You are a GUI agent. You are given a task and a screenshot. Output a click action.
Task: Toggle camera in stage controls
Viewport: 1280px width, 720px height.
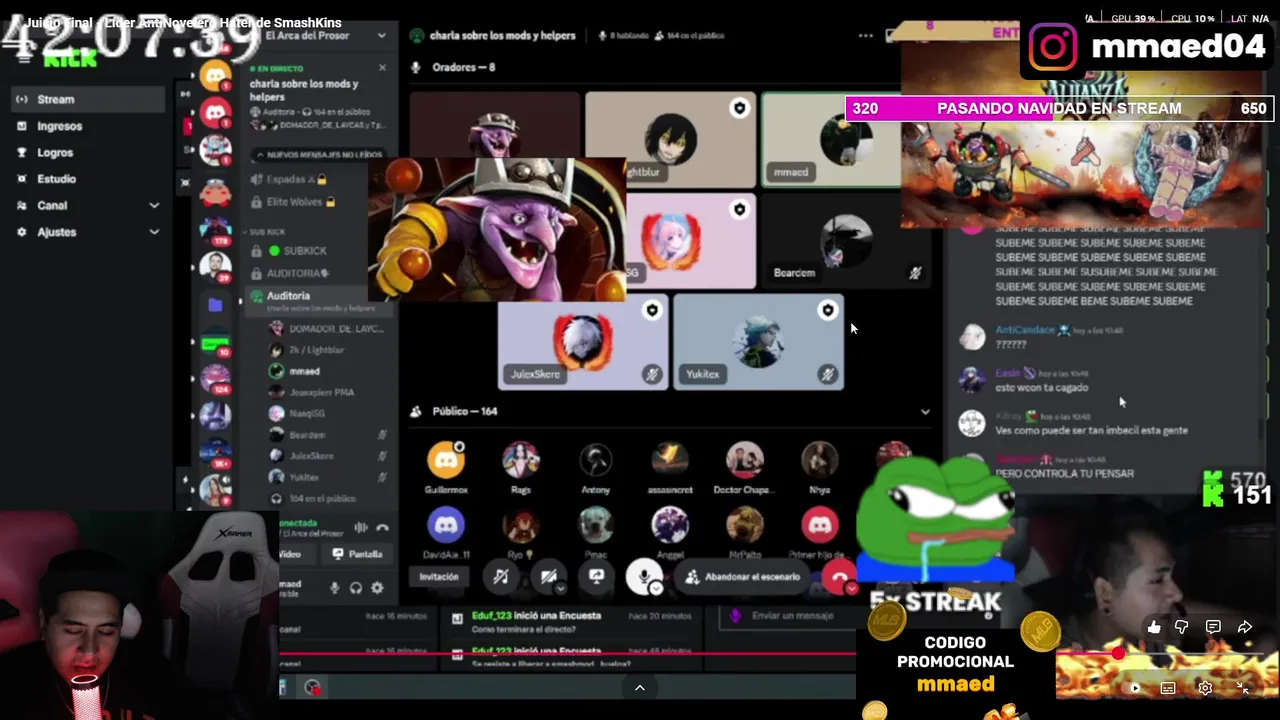click(547, 577)
